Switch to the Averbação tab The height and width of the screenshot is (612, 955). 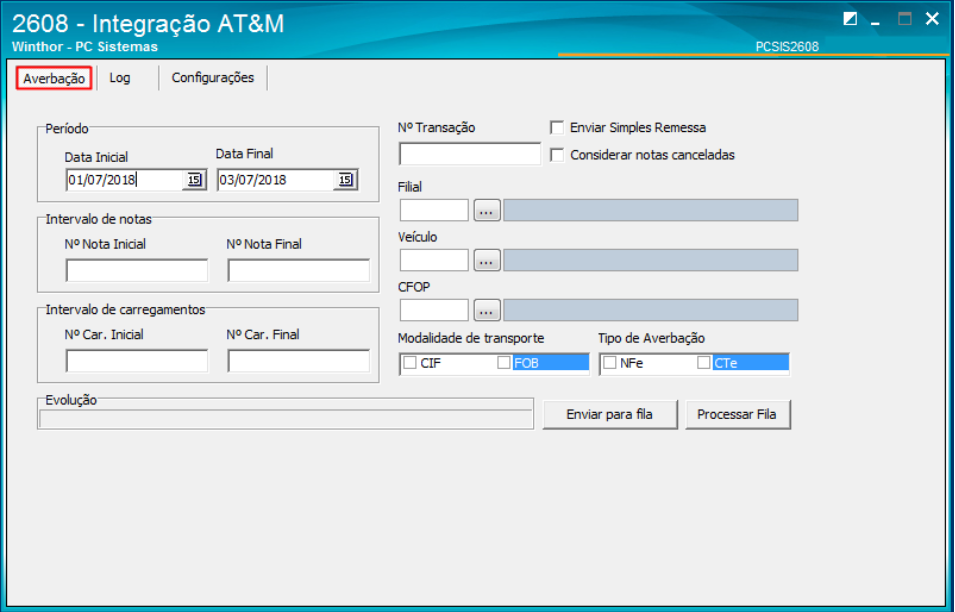pos(54,78)
